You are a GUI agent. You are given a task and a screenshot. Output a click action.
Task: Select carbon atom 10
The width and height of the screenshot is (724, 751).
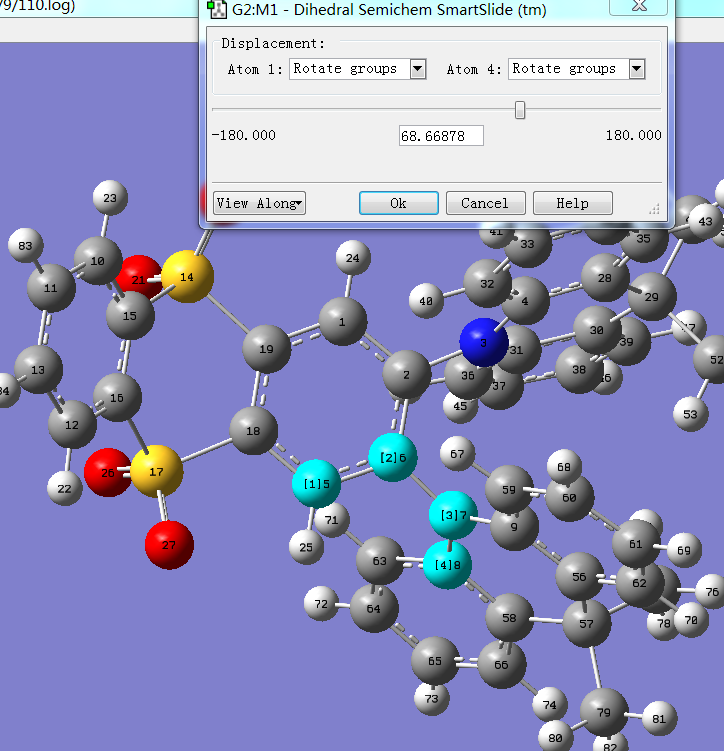[x=98, y=261]
